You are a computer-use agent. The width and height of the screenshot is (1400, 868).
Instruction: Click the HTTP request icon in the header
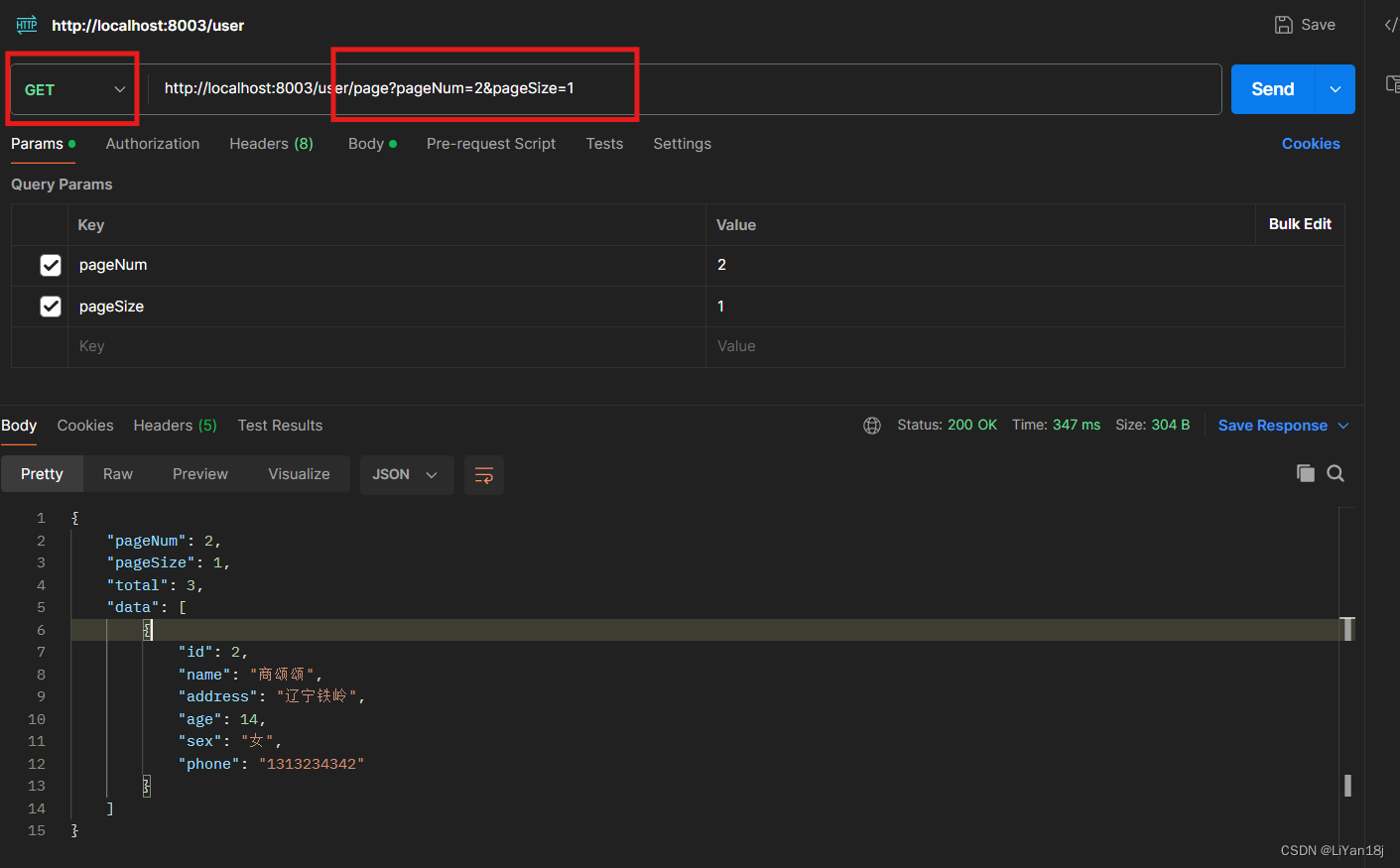pos(25,24)
